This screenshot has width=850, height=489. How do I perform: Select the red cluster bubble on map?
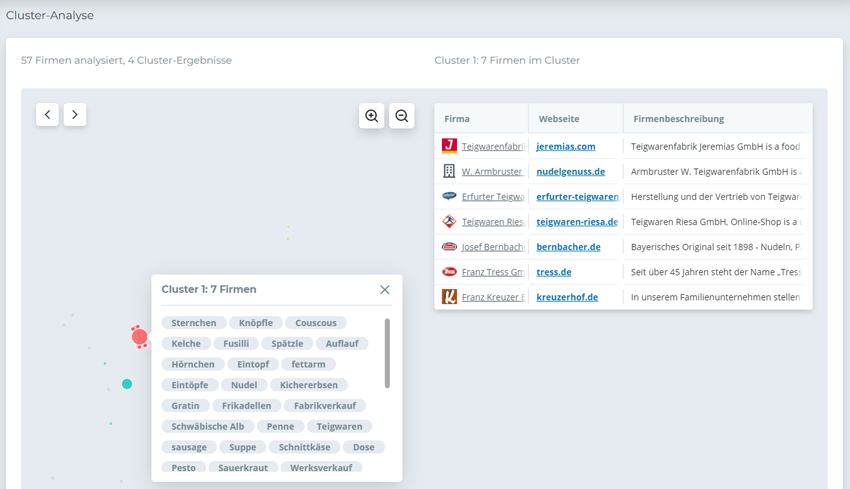(x=139, y=337)
